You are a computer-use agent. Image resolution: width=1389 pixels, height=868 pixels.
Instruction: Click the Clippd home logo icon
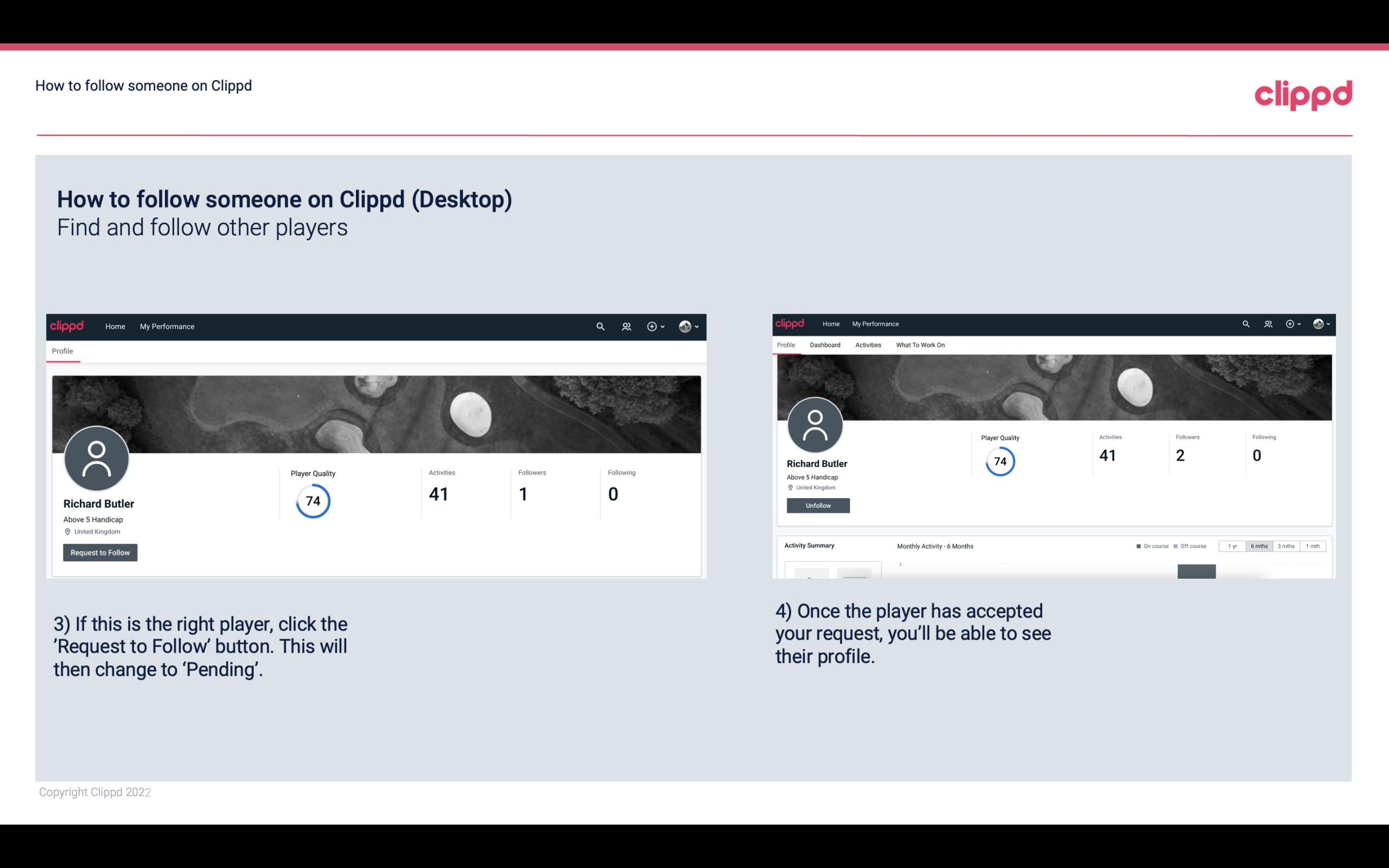click(1300, 94)
